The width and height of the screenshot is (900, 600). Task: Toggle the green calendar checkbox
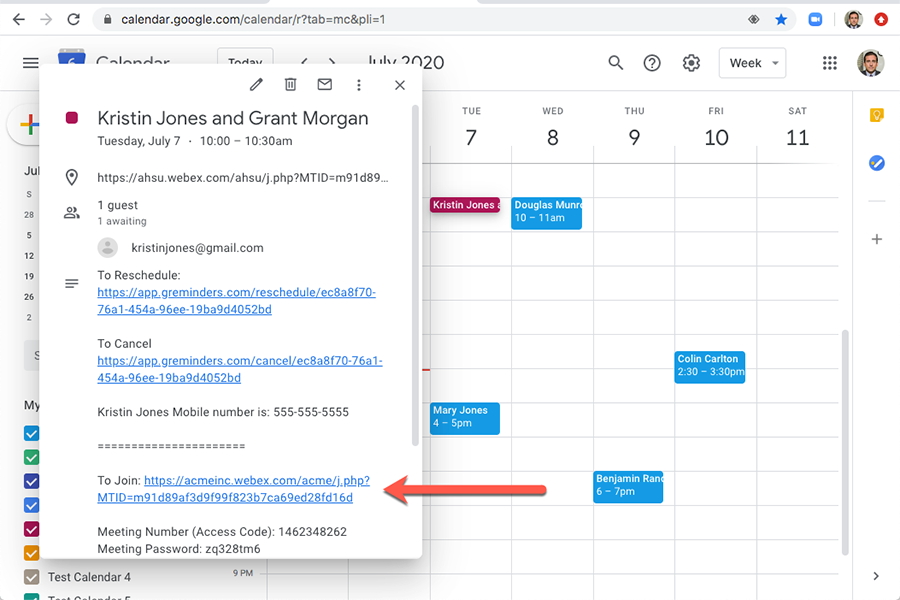point(32,458)
